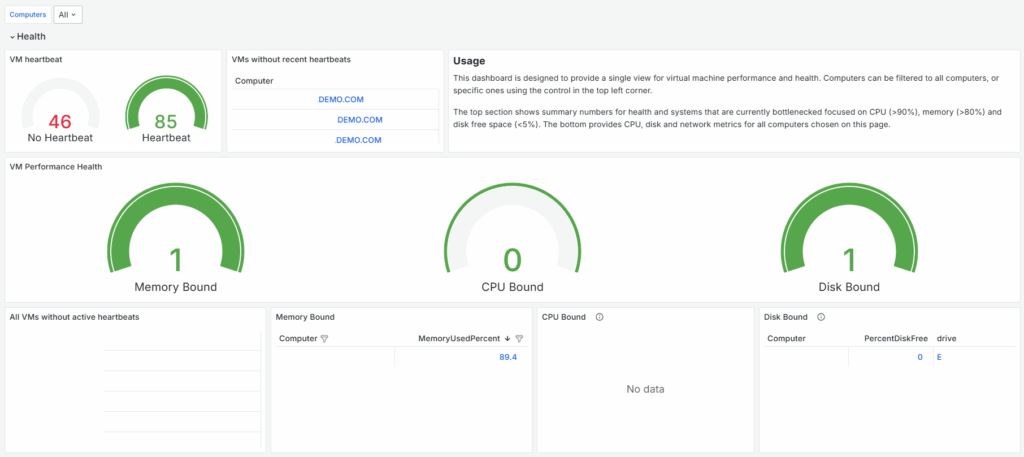Show the CPU Bound panel info icon

pyautogui.click(x=600, y=317)
